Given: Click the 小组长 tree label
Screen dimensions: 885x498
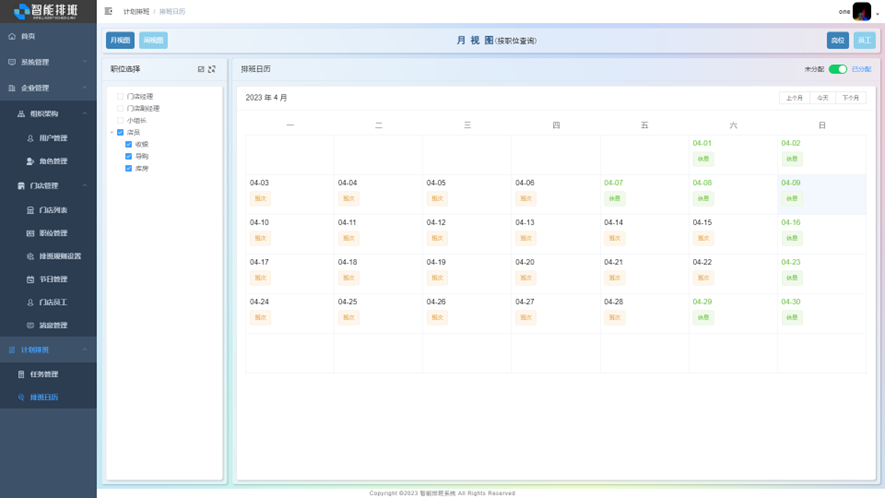Looking at the screenshot, I should (137, 120).
